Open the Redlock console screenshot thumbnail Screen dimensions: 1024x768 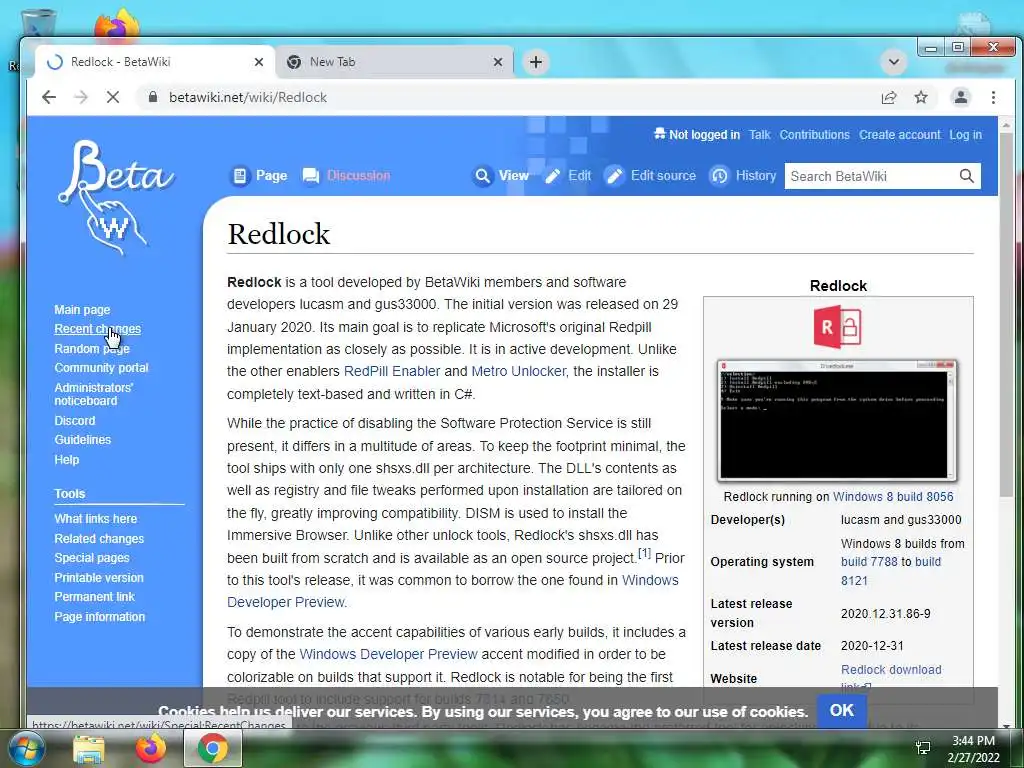coord(837,421)
